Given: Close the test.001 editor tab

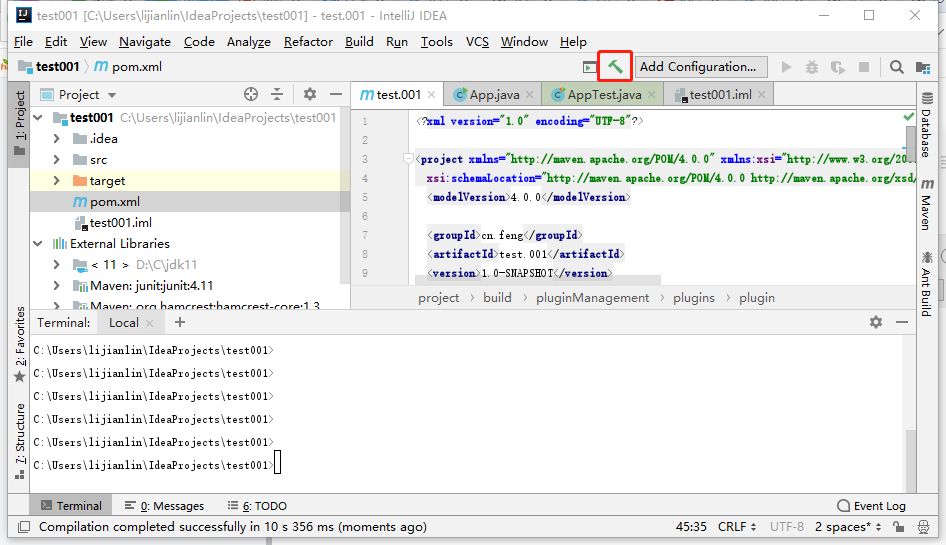Looking at the screenshot, I should pyautogui.click(x=431, y=94).
